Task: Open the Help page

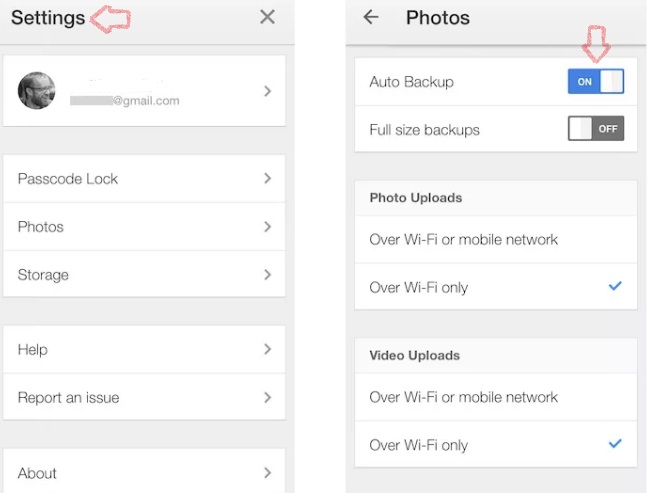Action: click(x=33, y=350)
